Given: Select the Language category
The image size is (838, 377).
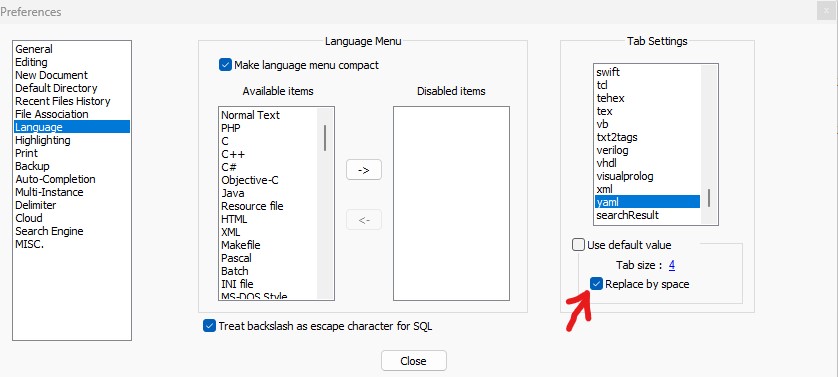Looking at the screenshot, I should 72,127.
